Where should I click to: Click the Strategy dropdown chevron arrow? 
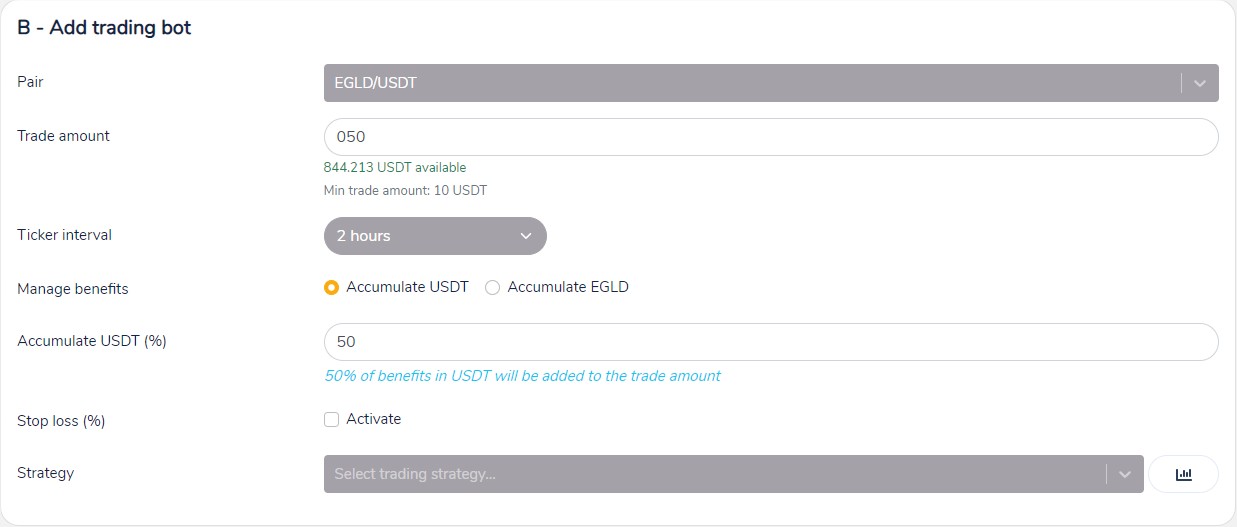point(1125,474)
